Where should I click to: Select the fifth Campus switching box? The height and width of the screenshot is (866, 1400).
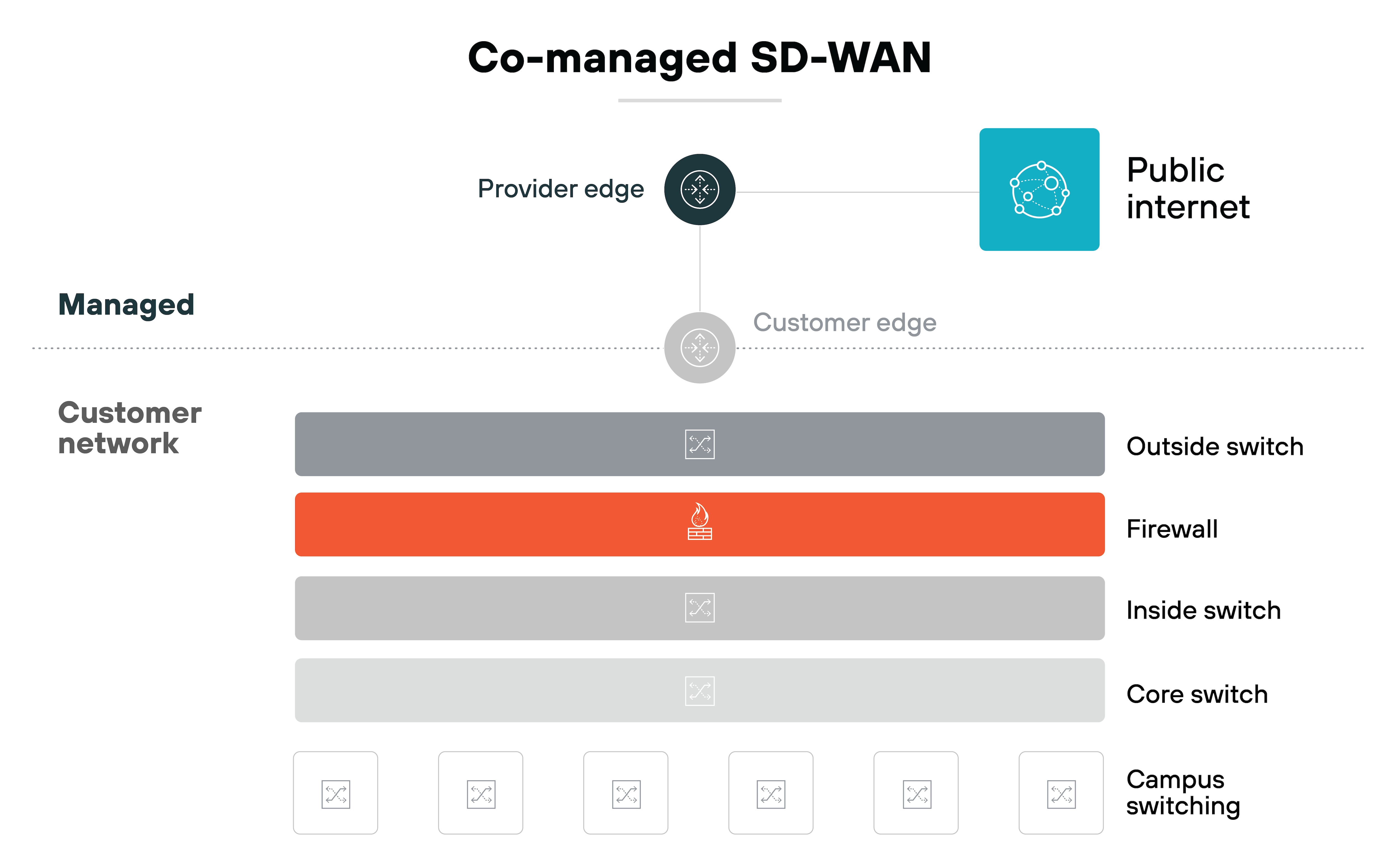(916, 793)
